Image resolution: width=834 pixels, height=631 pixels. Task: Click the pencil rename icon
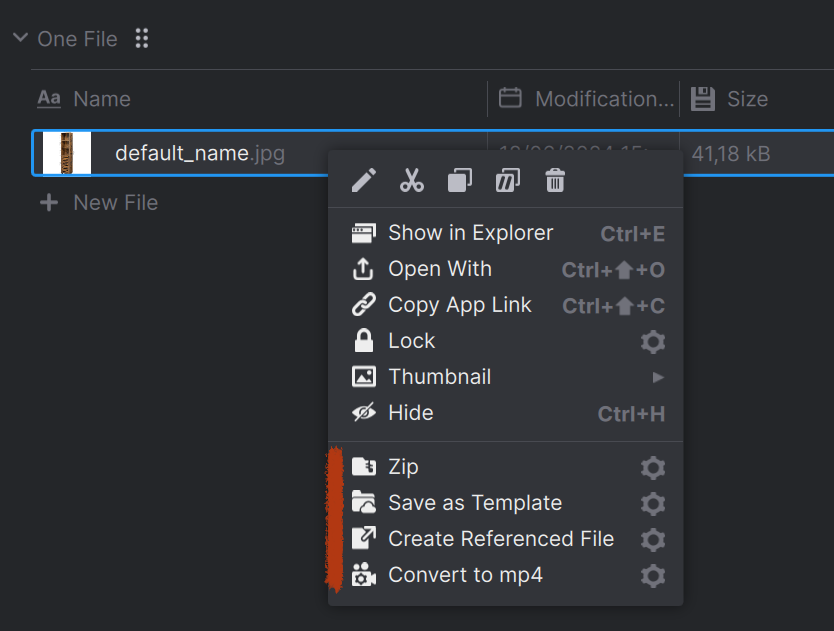[364, 181]
